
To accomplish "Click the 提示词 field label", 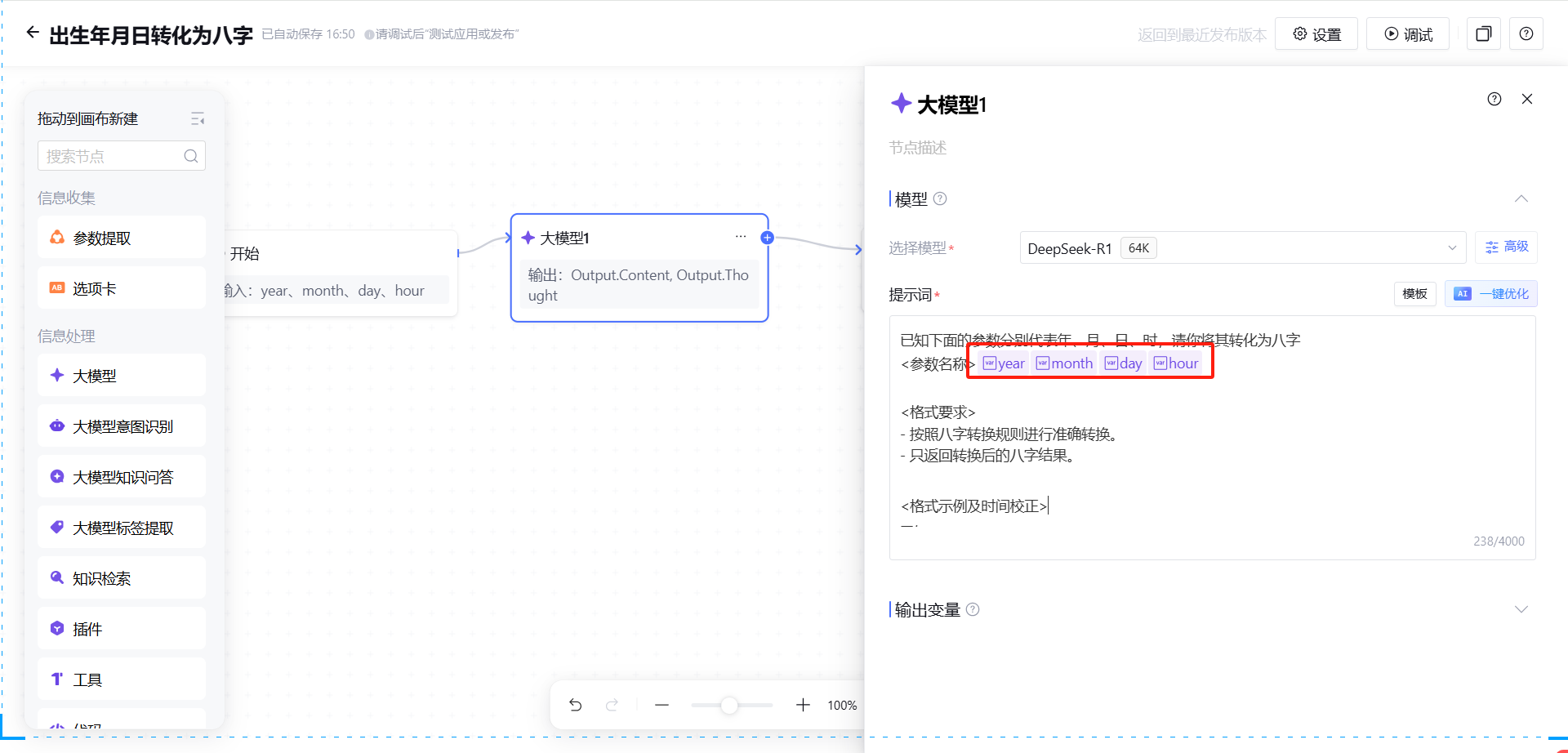I will 910,295.
